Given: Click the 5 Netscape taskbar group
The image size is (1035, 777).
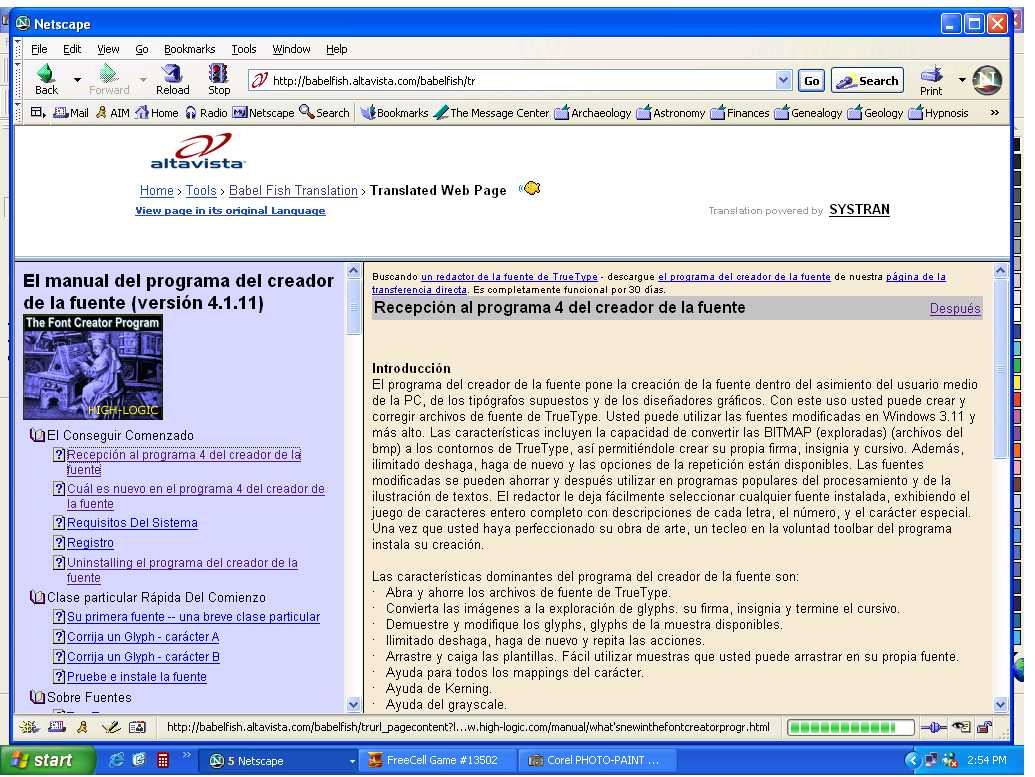Looking at the screenshot, I should pos(281,760).
